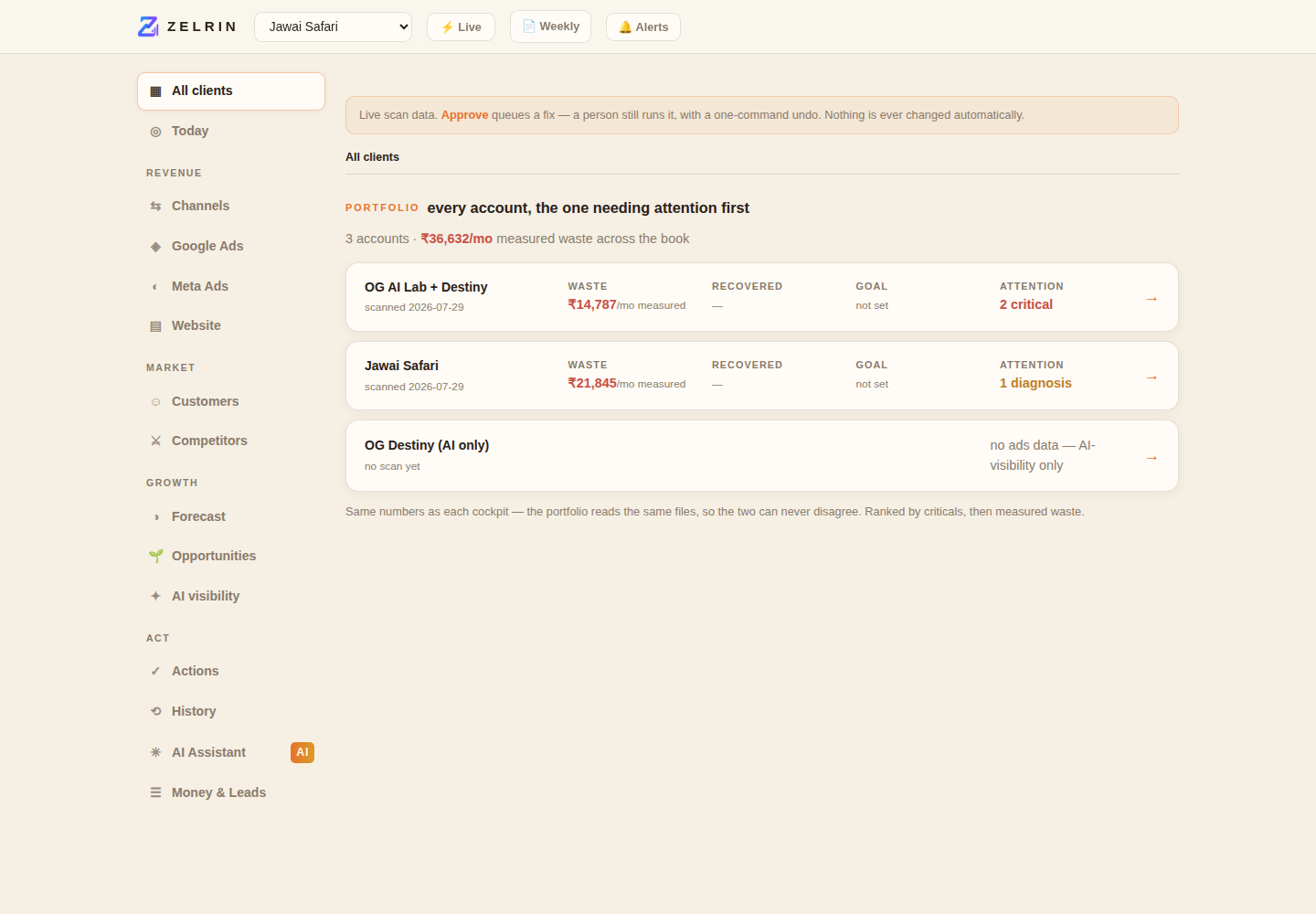The height and width of the screenshot is (914, 1316).
Task: Click the Competitors crossed-swords icon
Action: [x=155, y=441]
